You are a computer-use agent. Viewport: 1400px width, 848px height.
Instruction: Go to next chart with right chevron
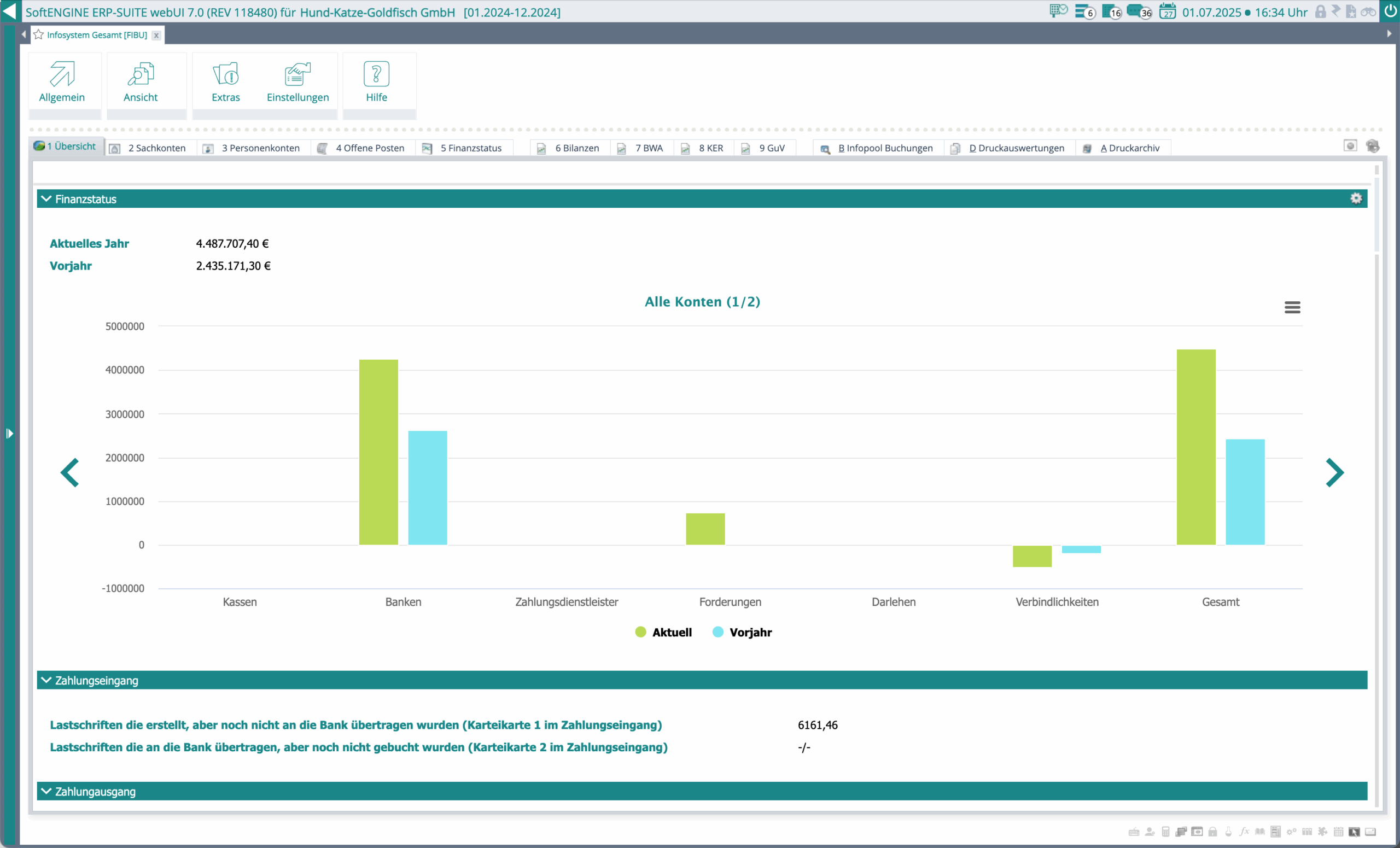pyautogui.click(x=1334, y=472)
